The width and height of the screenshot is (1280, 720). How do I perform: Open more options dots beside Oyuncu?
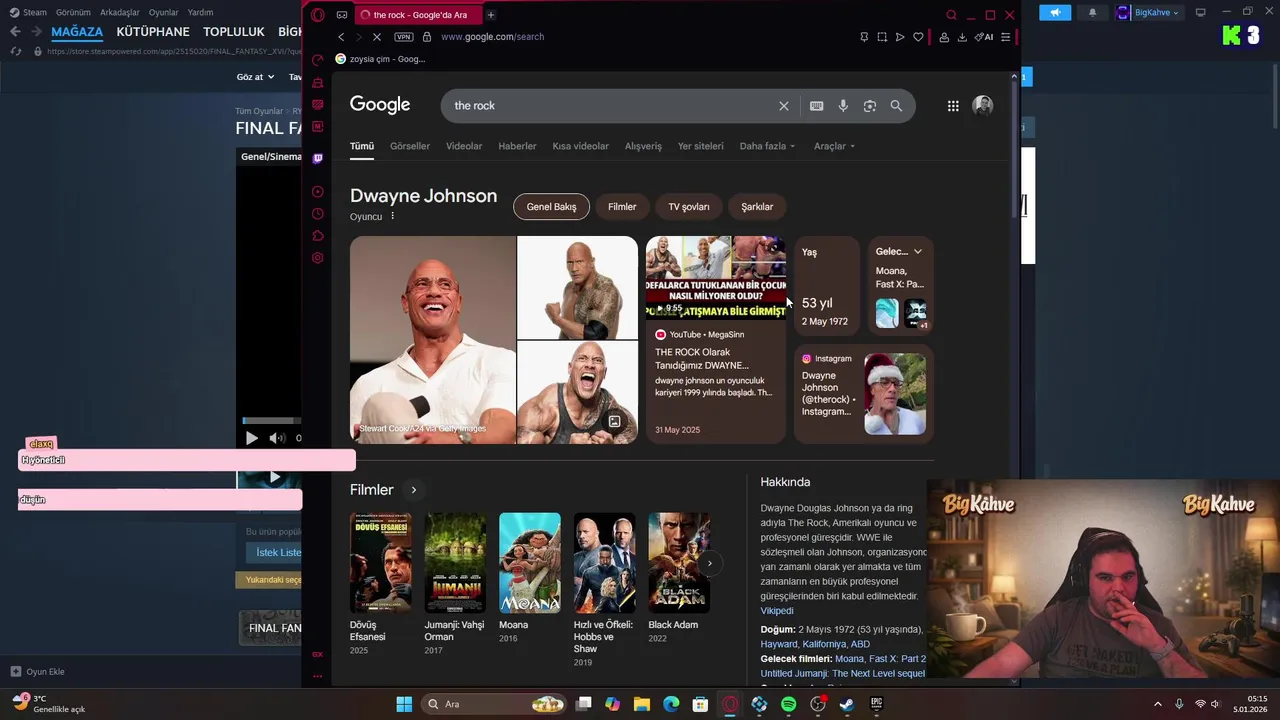pos(392,216)
